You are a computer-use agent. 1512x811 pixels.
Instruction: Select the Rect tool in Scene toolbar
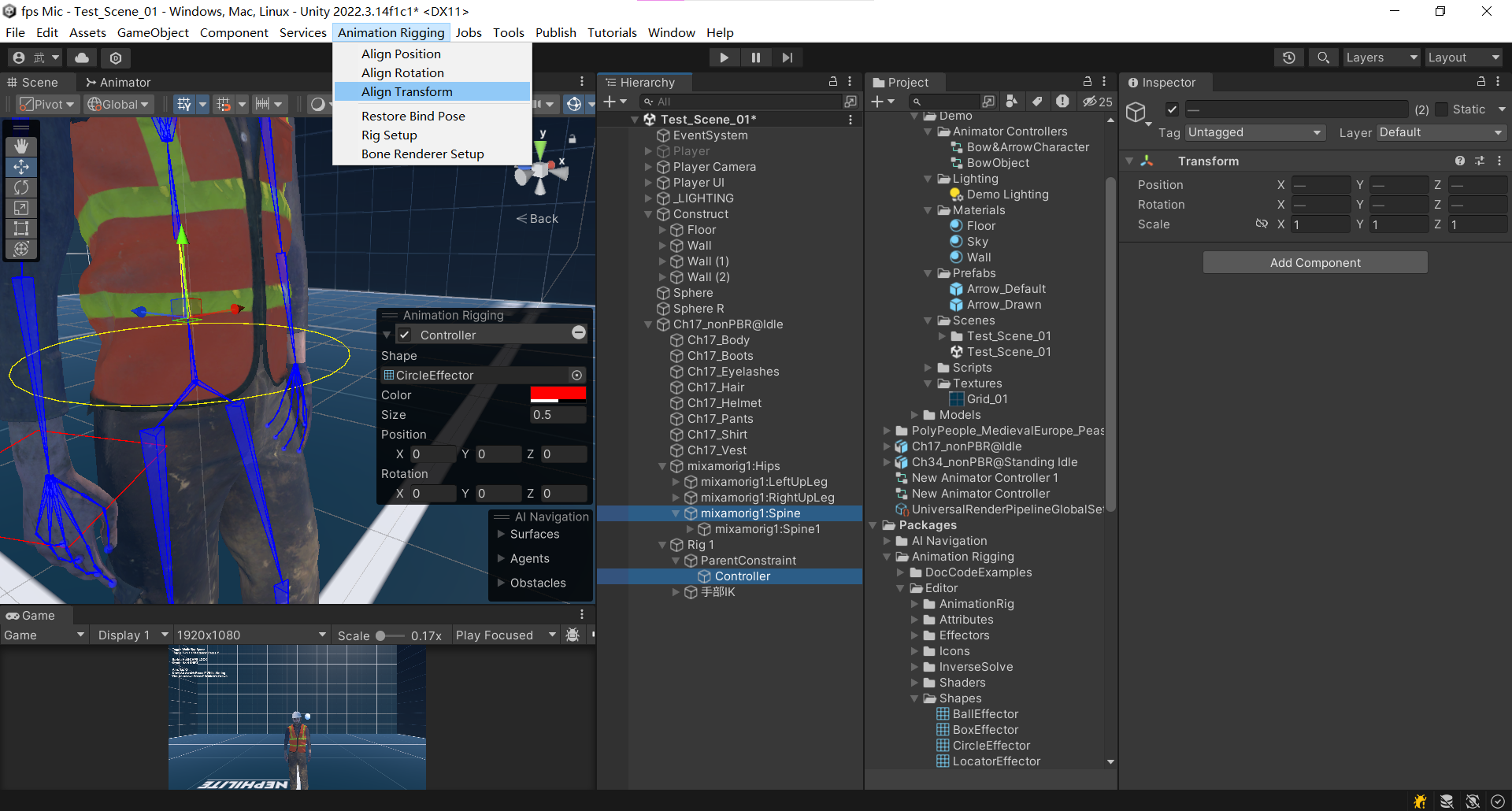click(21, 228)
